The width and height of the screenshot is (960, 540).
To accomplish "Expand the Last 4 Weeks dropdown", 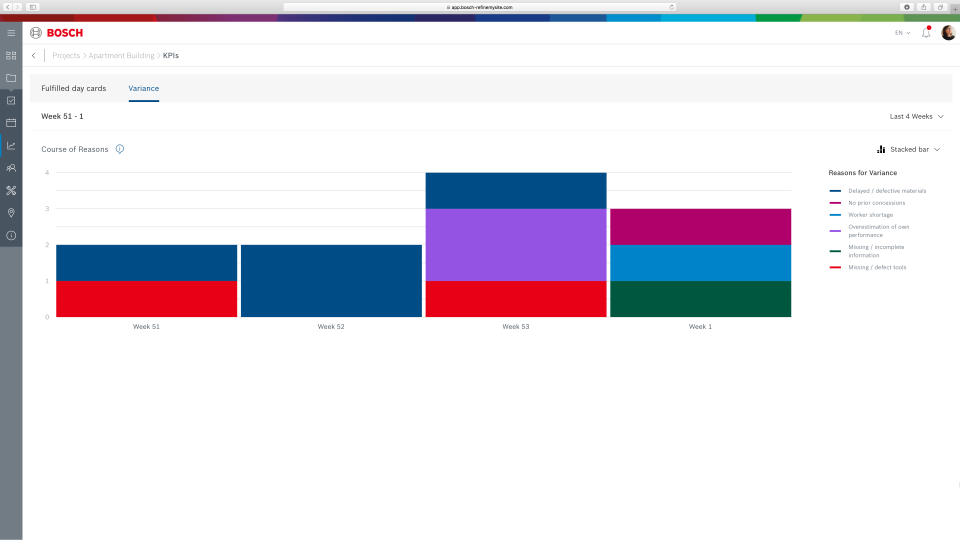I will [917, 116].
